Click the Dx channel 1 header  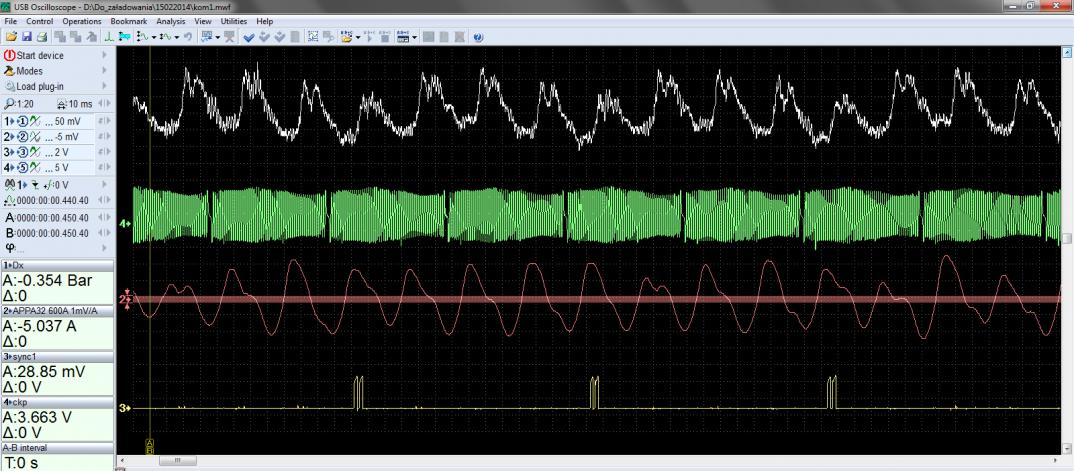pos(57,265)
